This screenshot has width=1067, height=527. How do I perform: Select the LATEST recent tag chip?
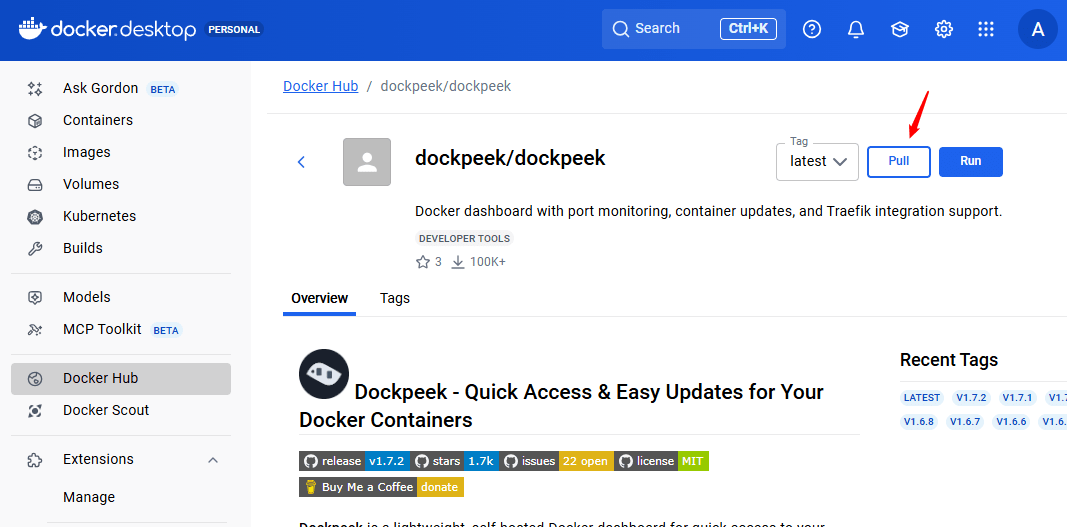pyautogui.click(x=921, y=398)
